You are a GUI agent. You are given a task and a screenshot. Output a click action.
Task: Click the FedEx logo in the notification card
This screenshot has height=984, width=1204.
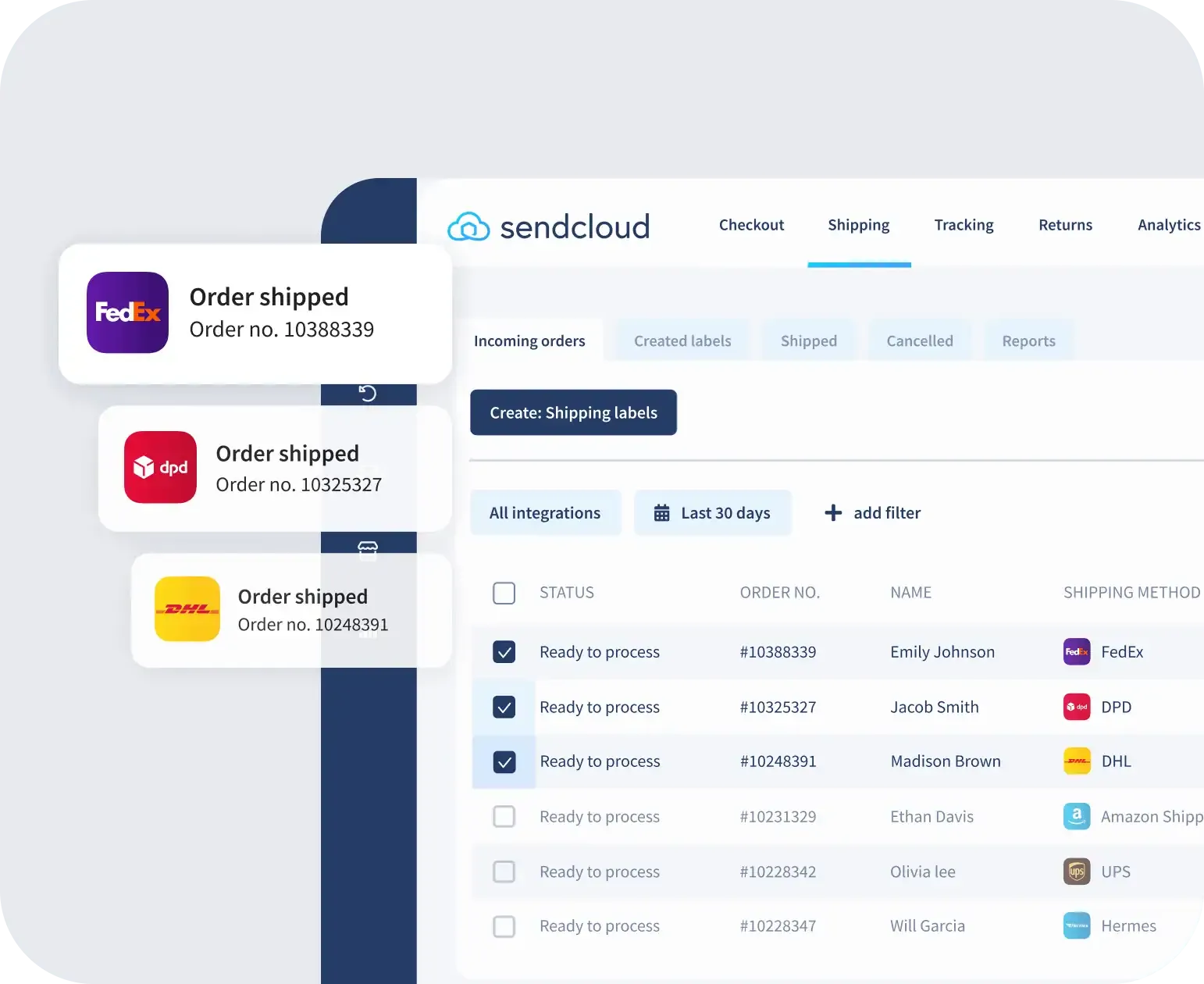(127, 312)
